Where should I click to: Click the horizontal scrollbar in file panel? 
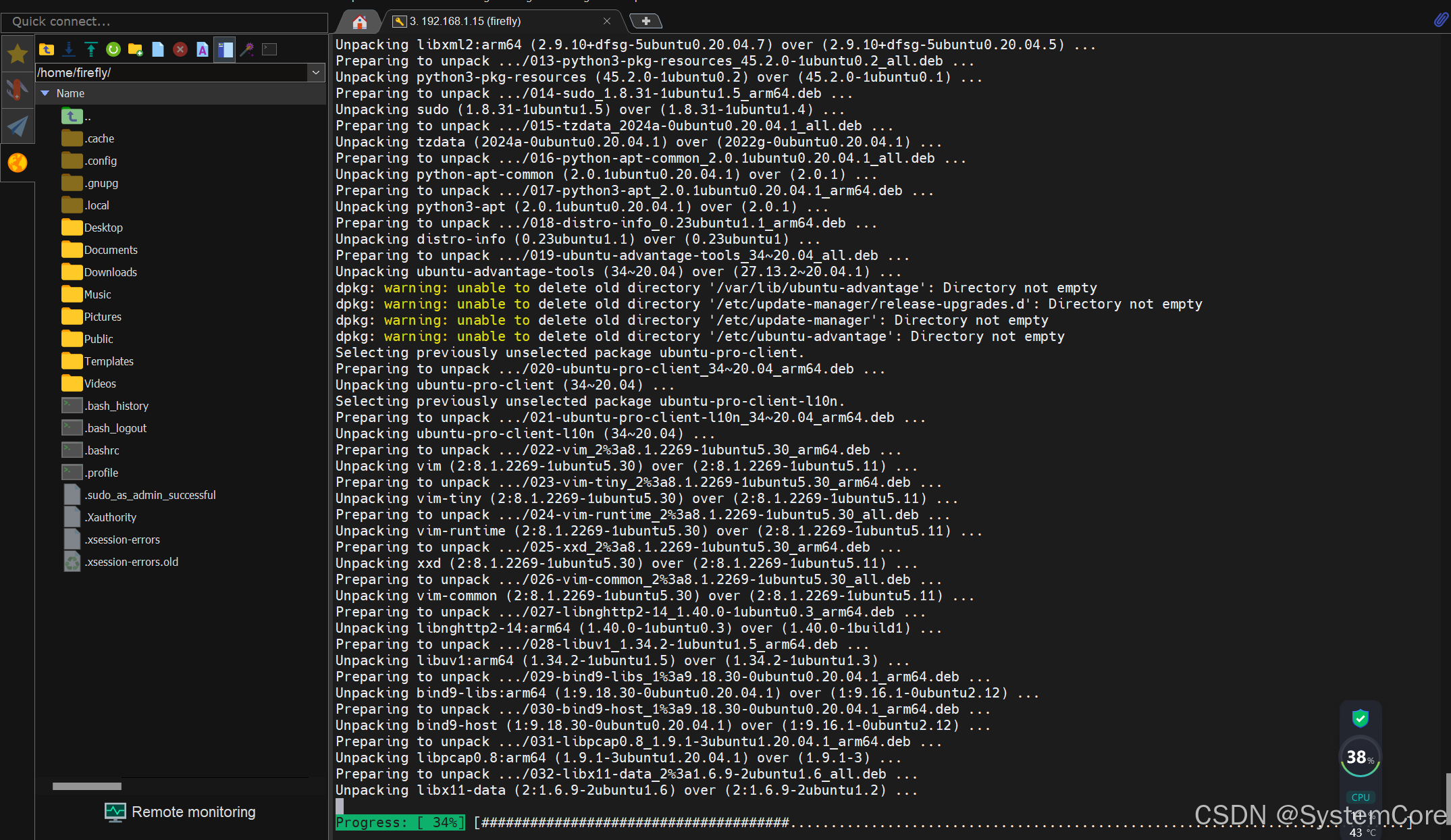(x=87, y=786)
